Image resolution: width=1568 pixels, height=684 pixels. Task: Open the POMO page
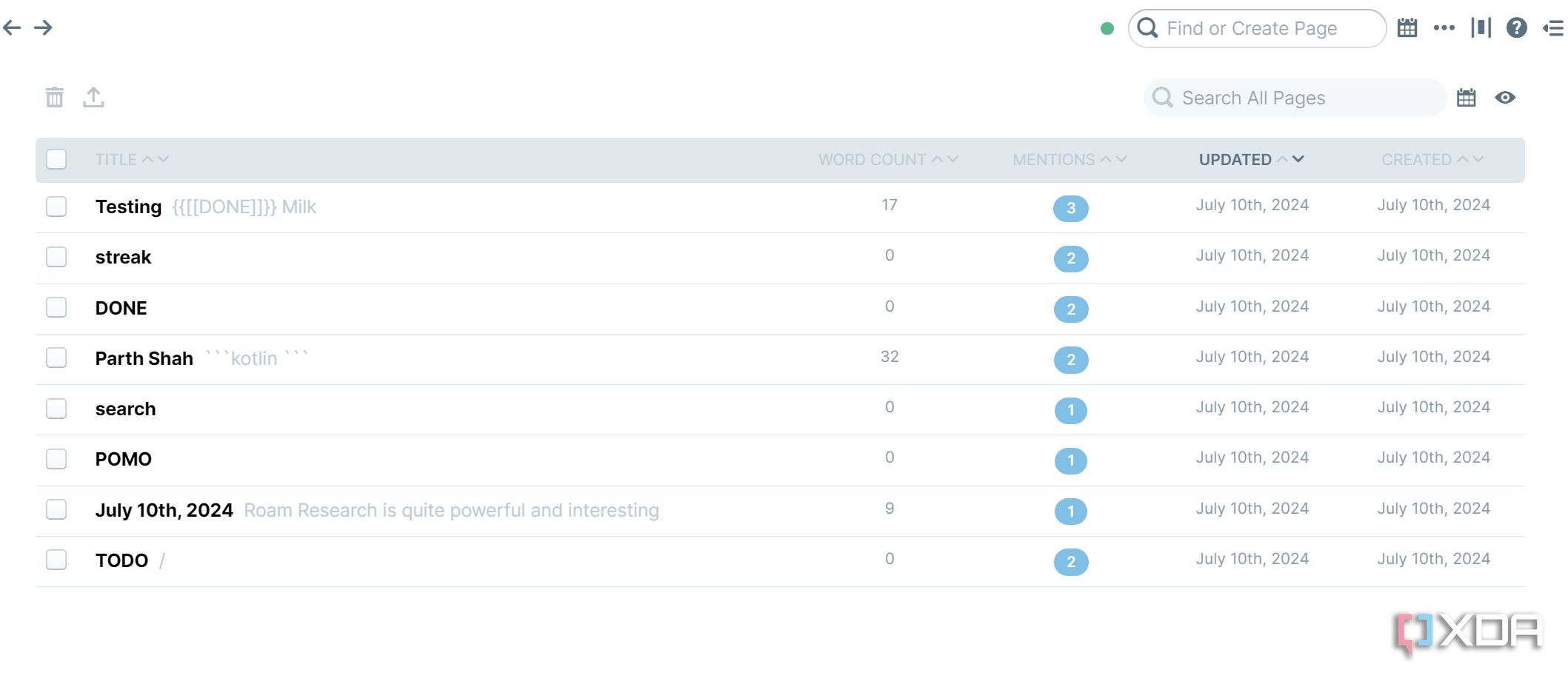coord(123,459)
